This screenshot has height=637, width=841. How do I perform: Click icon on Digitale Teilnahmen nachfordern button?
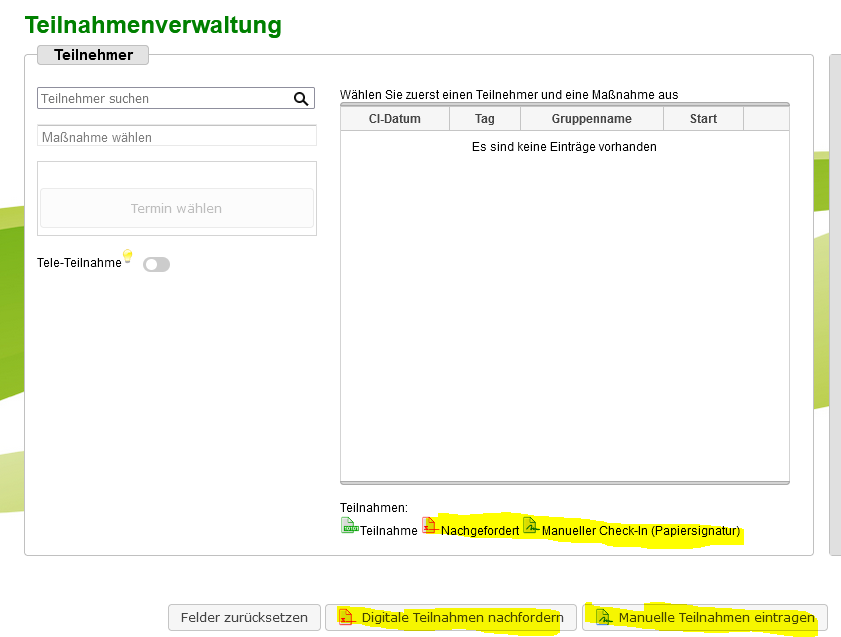[x=346, y=617]
